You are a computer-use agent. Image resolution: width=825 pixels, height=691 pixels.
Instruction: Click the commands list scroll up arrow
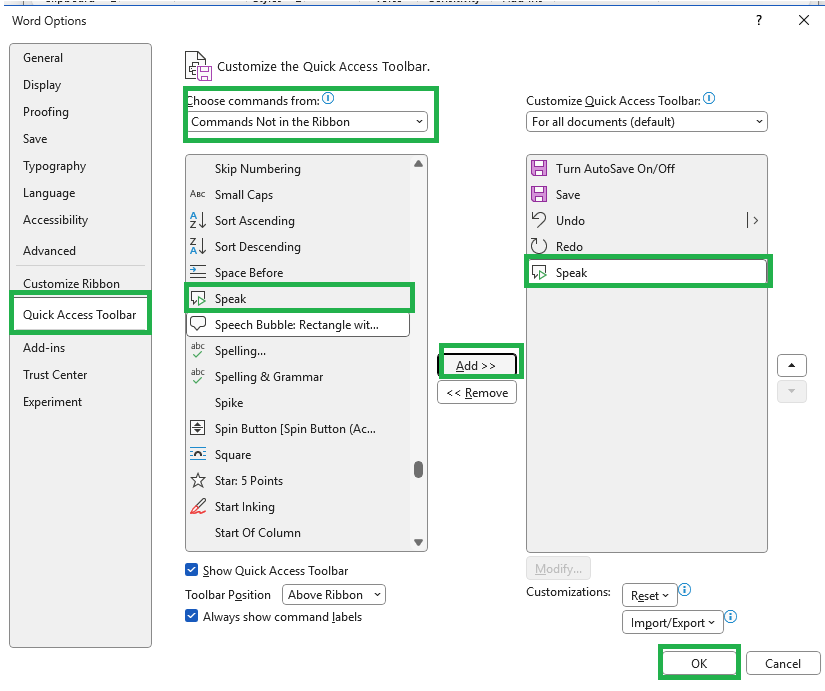click(x=418, y=164)
